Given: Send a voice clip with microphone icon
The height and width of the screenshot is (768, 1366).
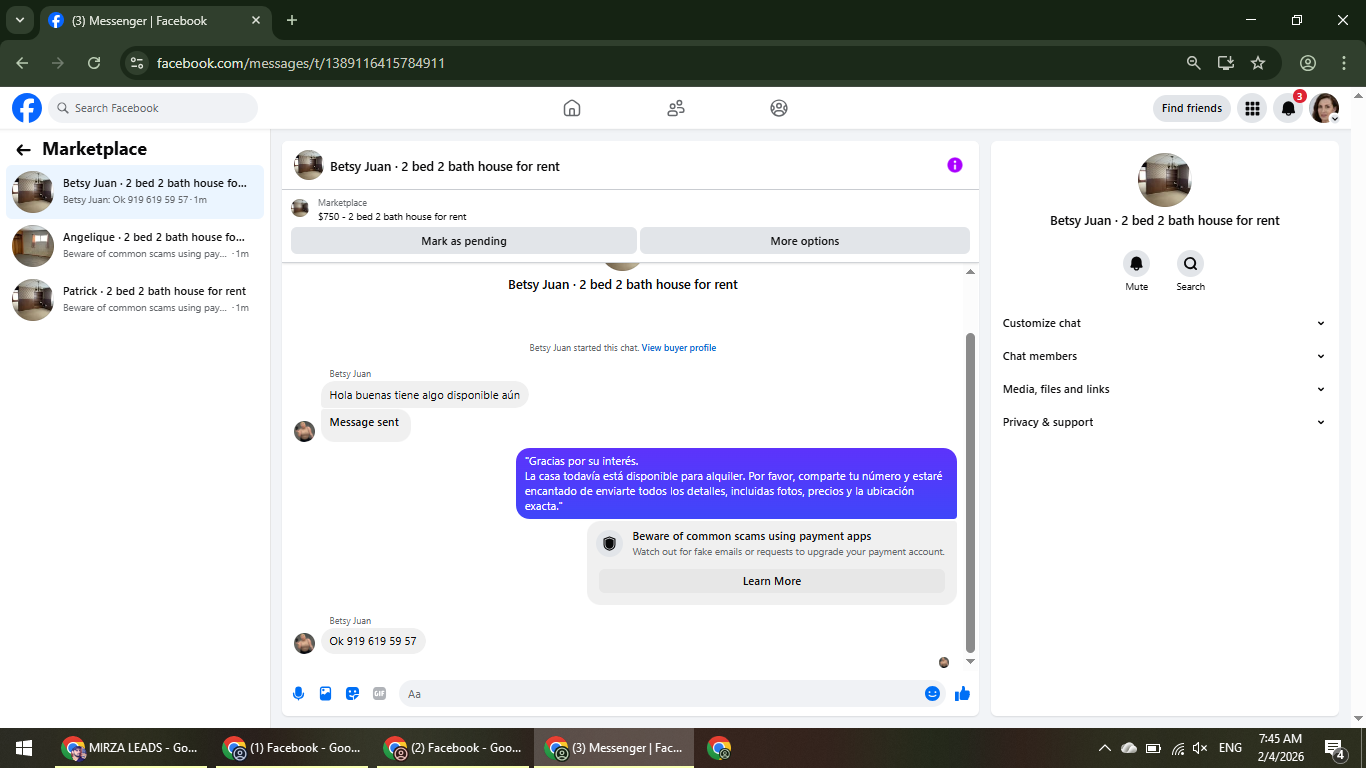Looking at the screenshot, I should (298, 693).
